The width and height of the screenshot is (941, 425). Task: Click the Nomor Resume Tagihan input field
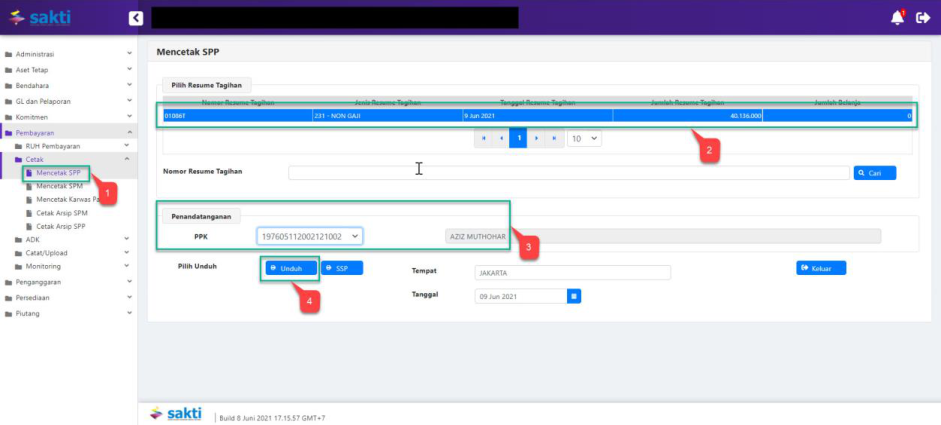(x=568, y=173)
